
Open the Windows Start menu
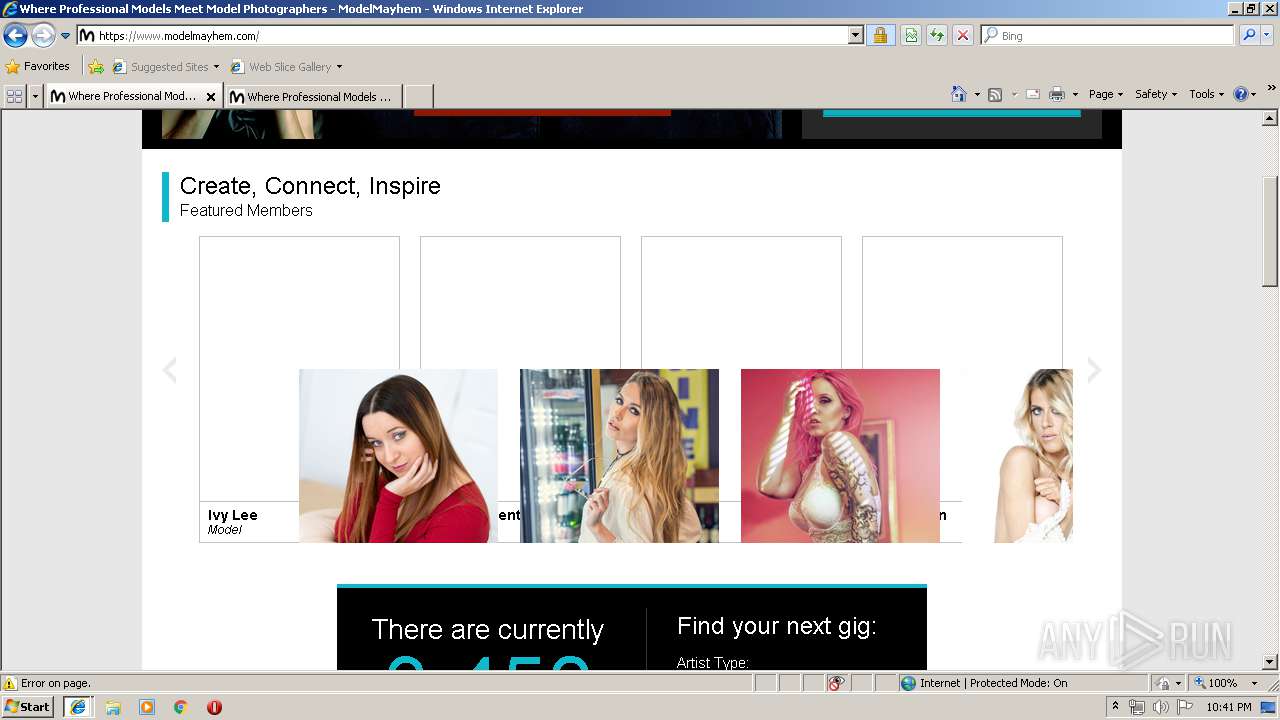click(x=28, y=707)
